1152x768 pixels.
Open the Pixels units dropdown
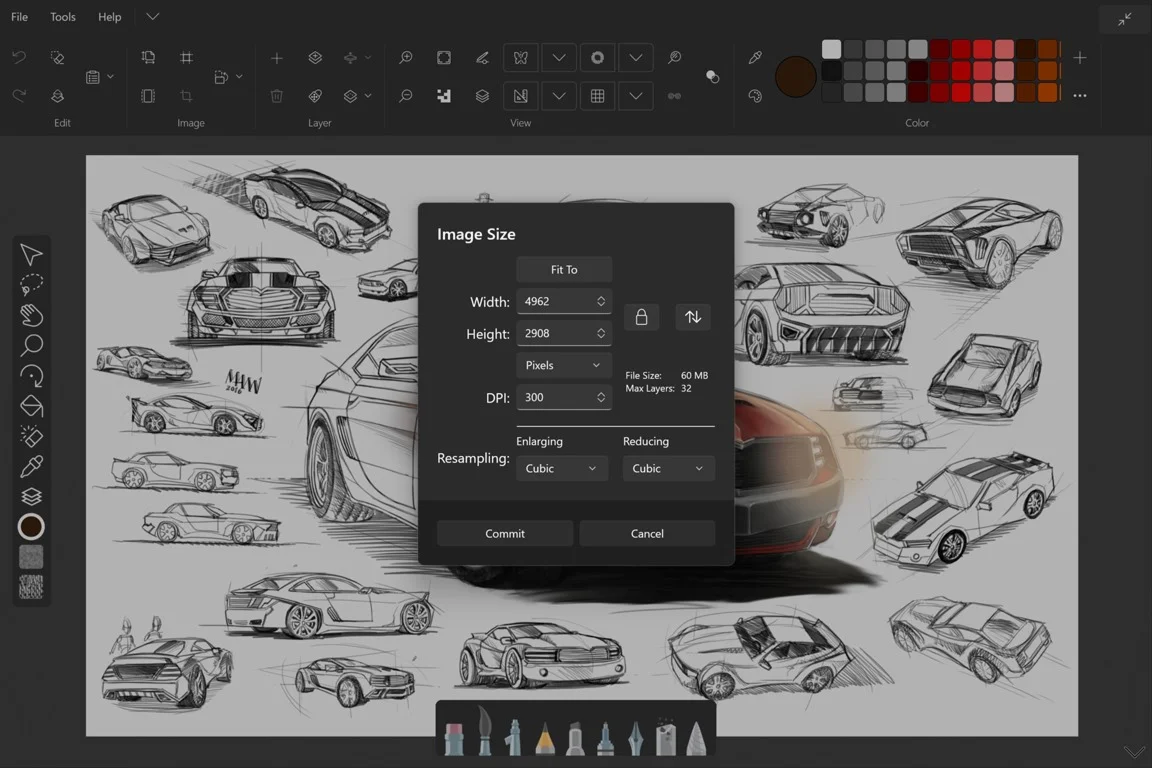tap(563, 365)
